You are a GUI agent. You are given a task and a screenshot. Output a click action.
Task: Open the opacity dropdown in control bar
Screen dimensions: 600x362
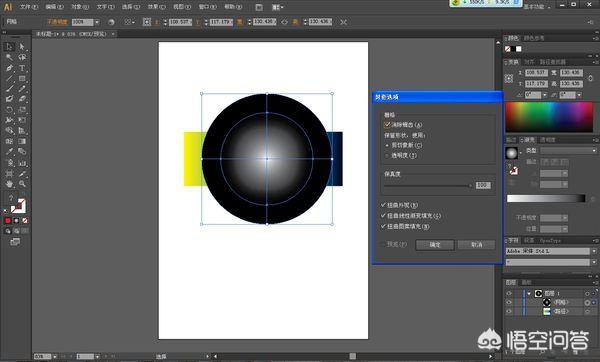coord(97,22)
